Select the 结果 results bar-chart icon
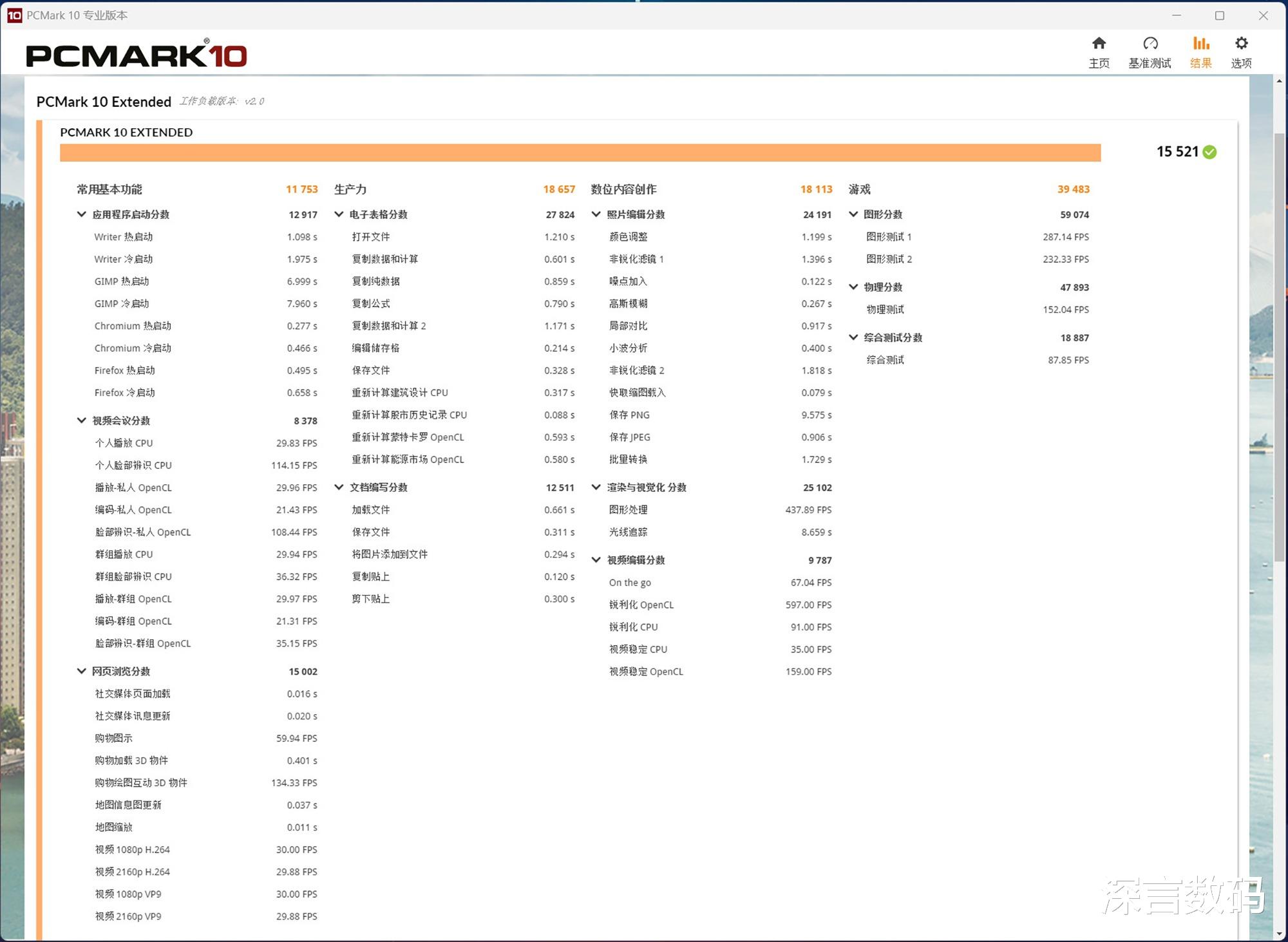 1200,44
